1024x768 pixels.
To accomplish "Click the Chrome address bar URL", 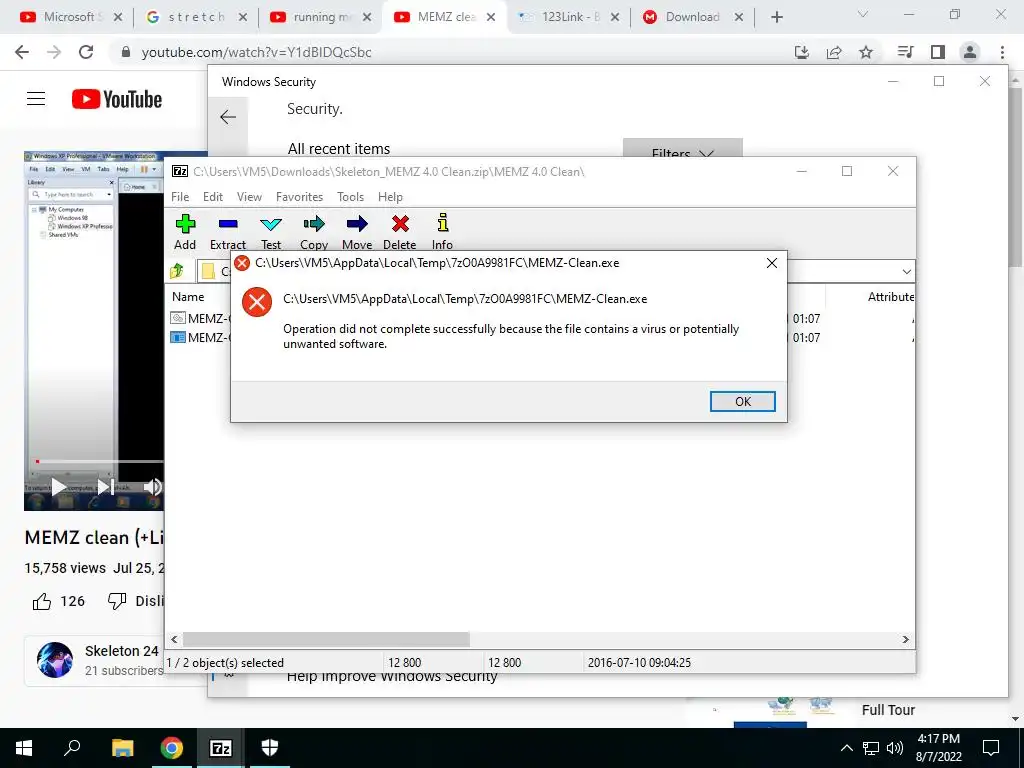I will click(256, 52).
